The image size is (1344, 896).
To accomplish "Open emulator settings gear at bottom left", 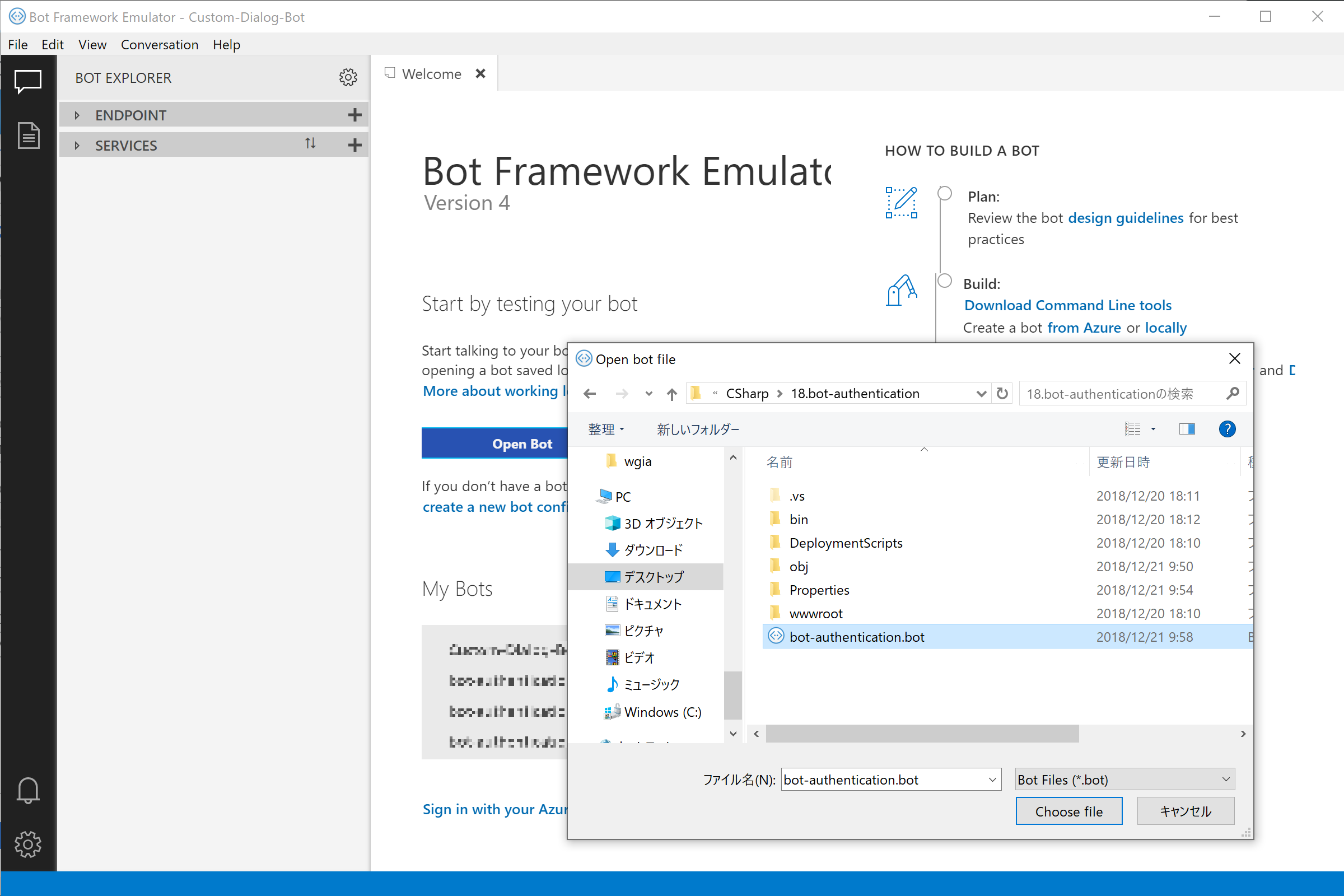I will tap(27, 844).
